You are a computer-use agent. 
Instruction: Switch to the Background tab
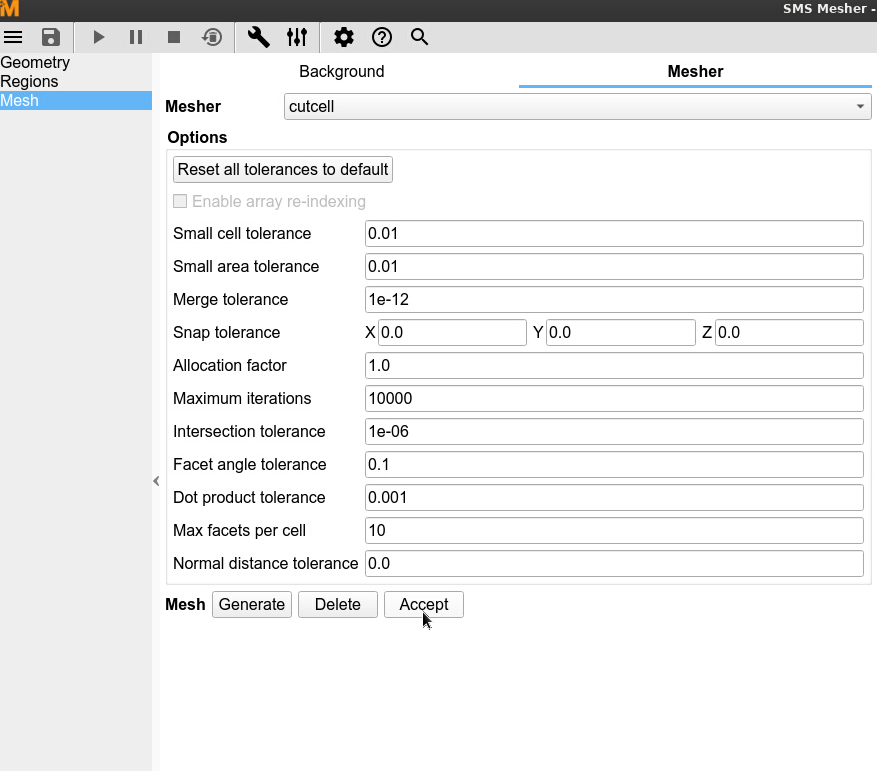click(x=341, y=72)
